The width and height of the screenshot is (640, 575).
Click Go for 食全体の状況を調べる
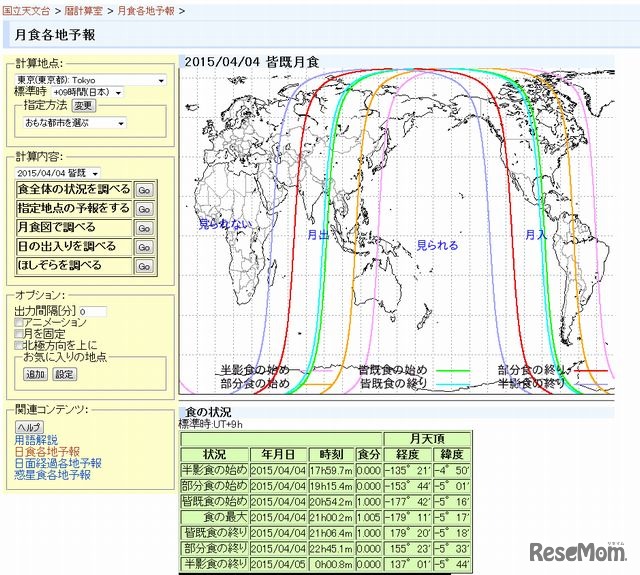(x=144, y=190)
